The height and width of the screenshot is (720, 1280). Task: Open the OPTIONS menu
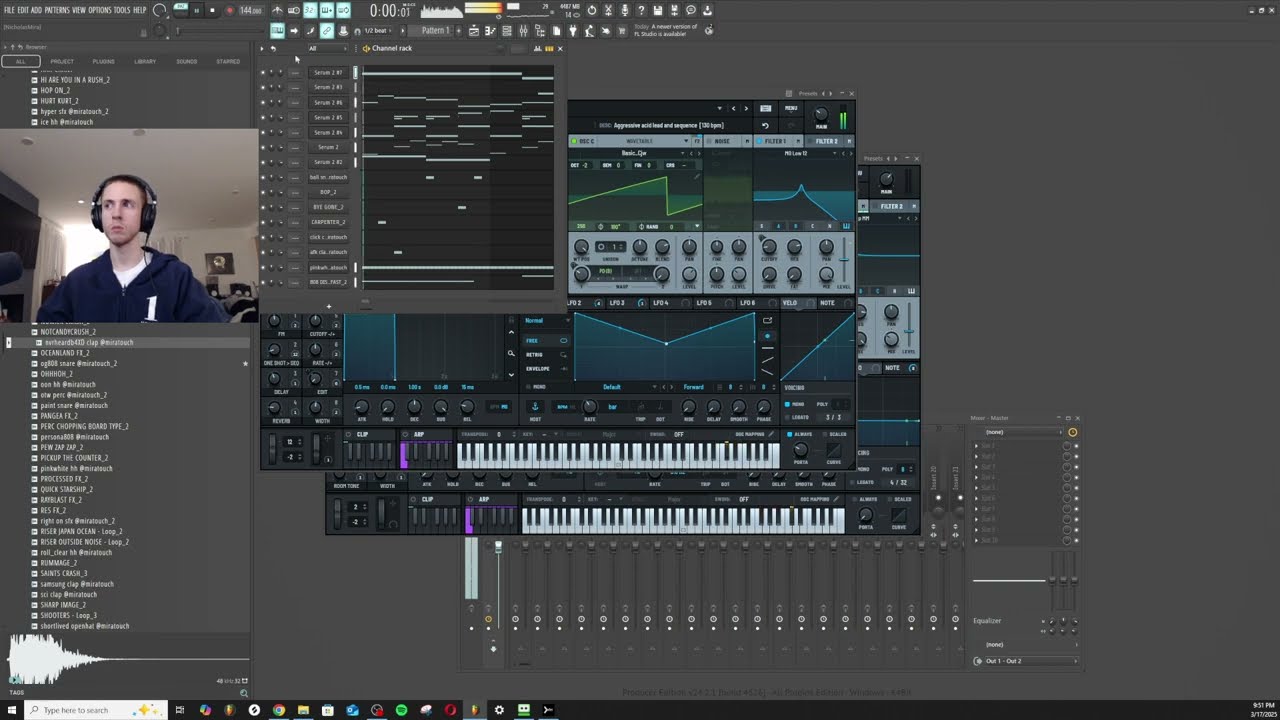click(x=99, y=10)
